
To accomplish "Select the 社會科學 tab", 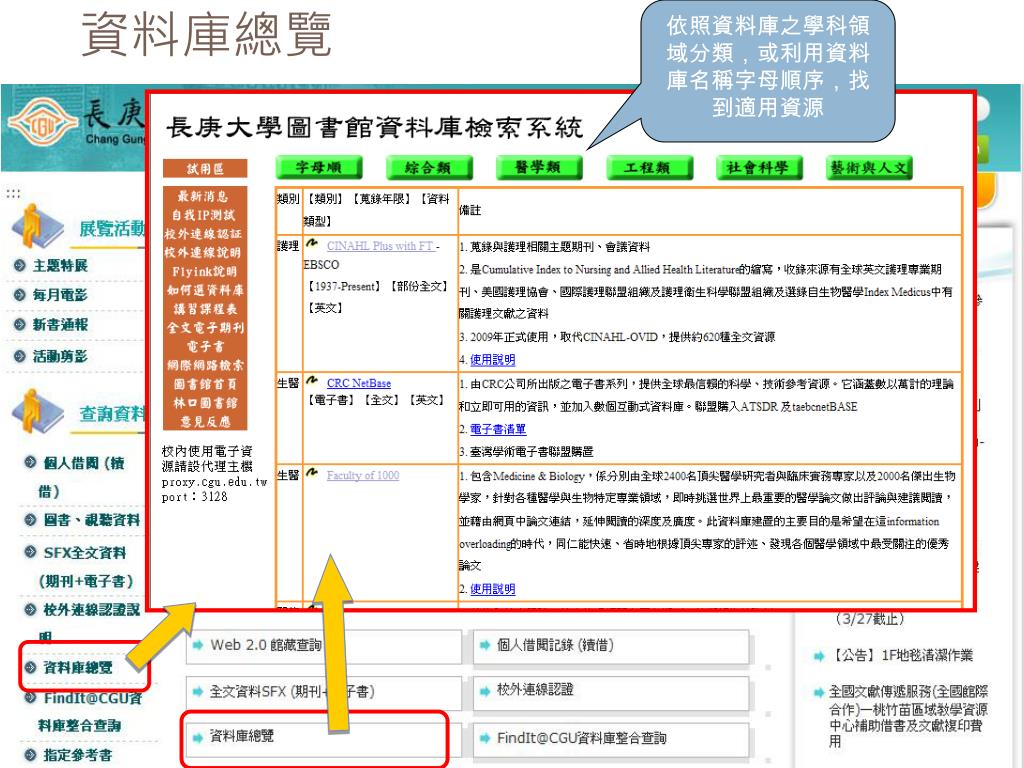I will pyautogui.click(x=759, y=168).
